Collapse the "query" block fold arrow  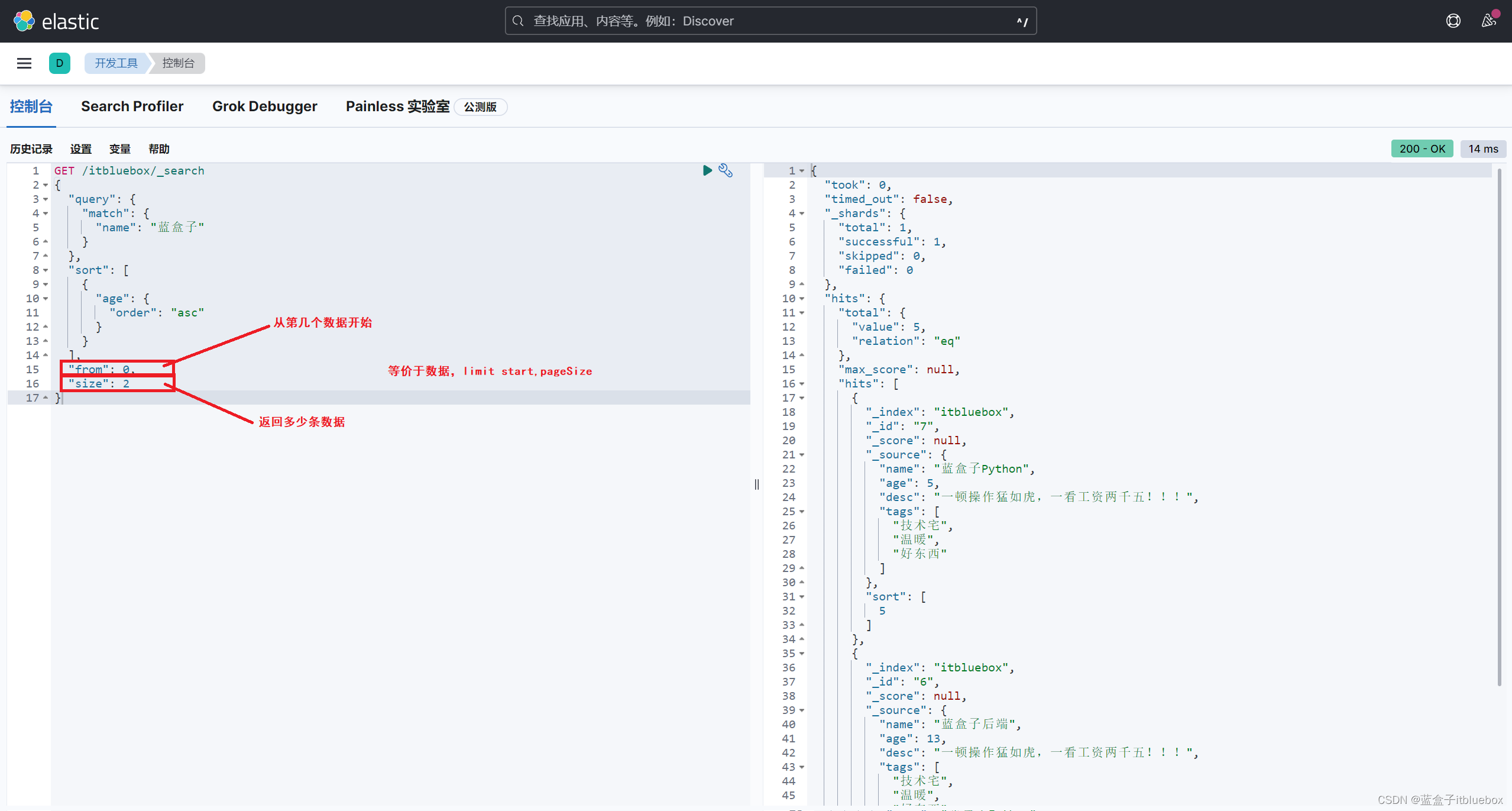pos(46,199)
